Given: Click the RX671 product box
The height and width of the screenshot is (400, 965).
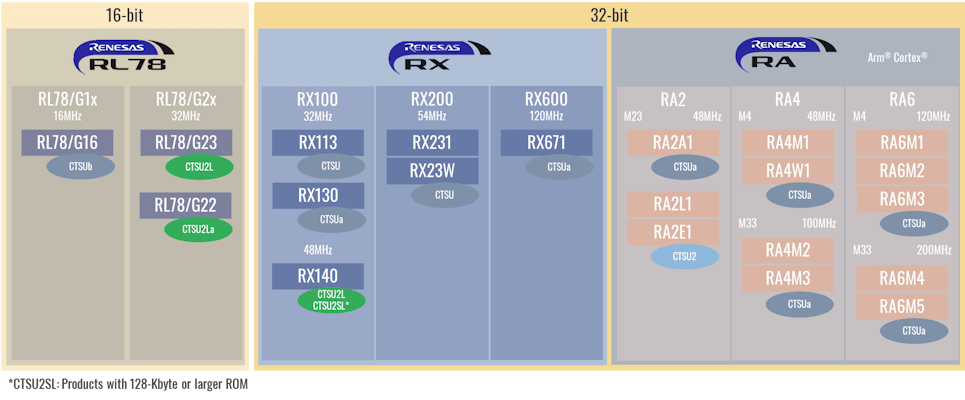Looking at the screenshot, I should (x=547, y=143).
